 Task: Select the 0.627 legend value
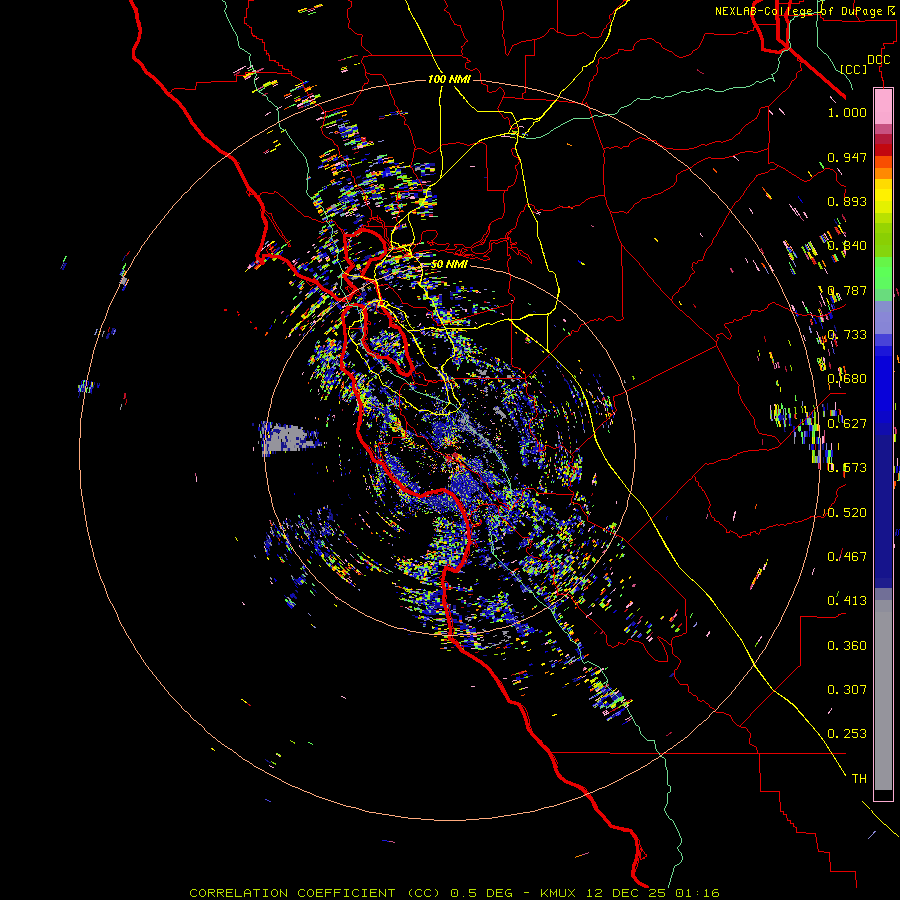[x=847, y=423]
